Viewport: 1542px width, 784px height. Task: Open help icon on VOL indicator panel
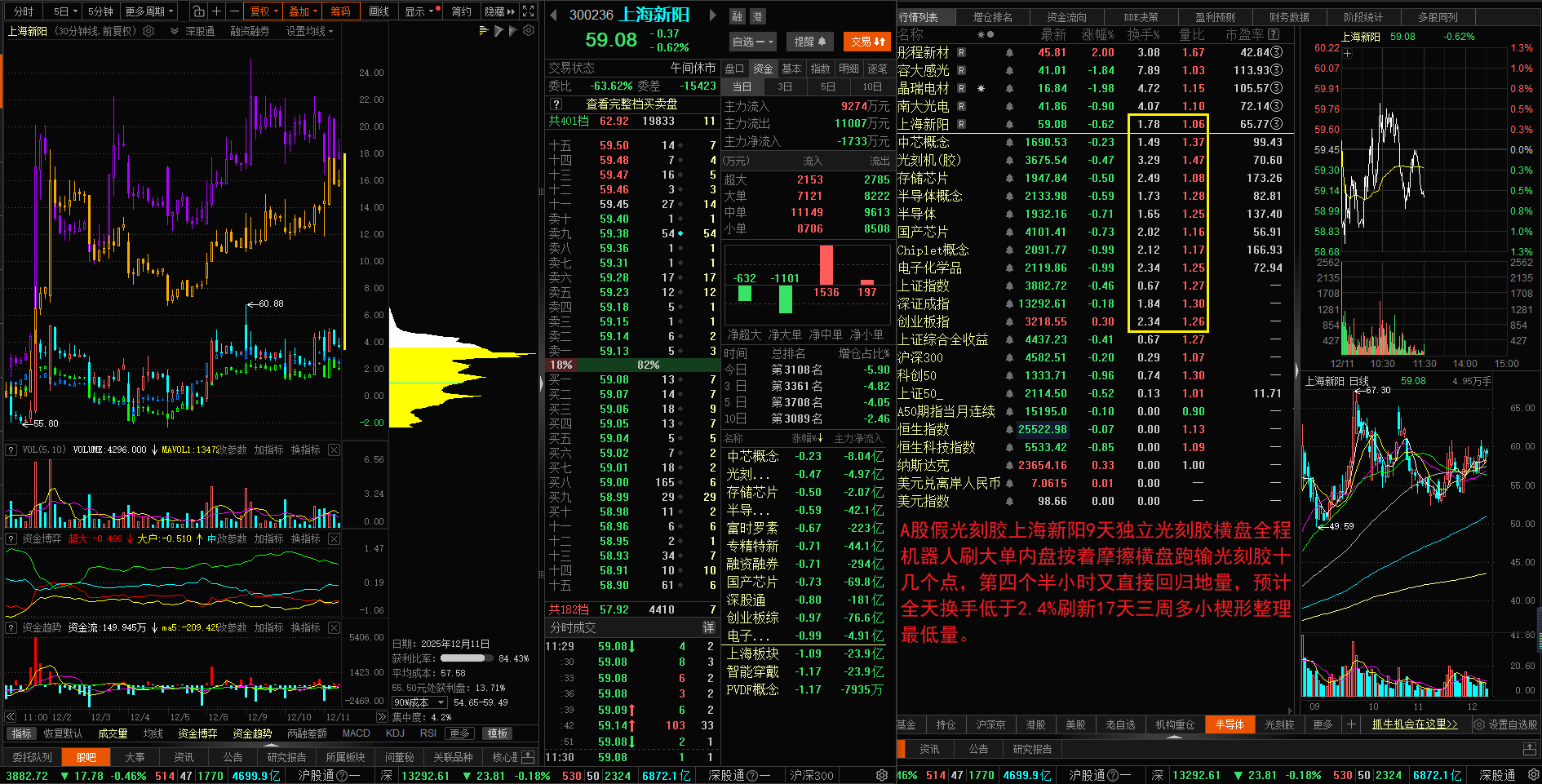click(11, 450)
